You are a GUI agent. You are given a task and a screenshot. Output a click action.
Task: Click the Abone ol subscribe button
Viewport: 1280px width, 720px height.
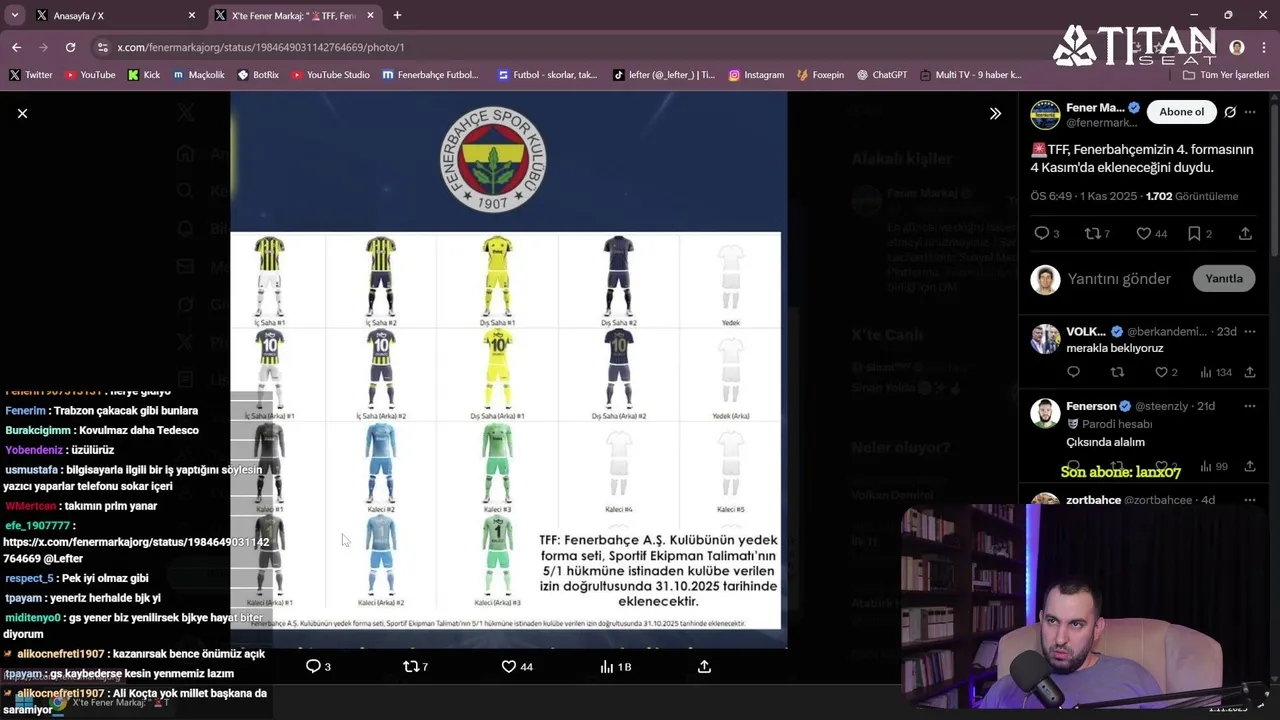1181,112
